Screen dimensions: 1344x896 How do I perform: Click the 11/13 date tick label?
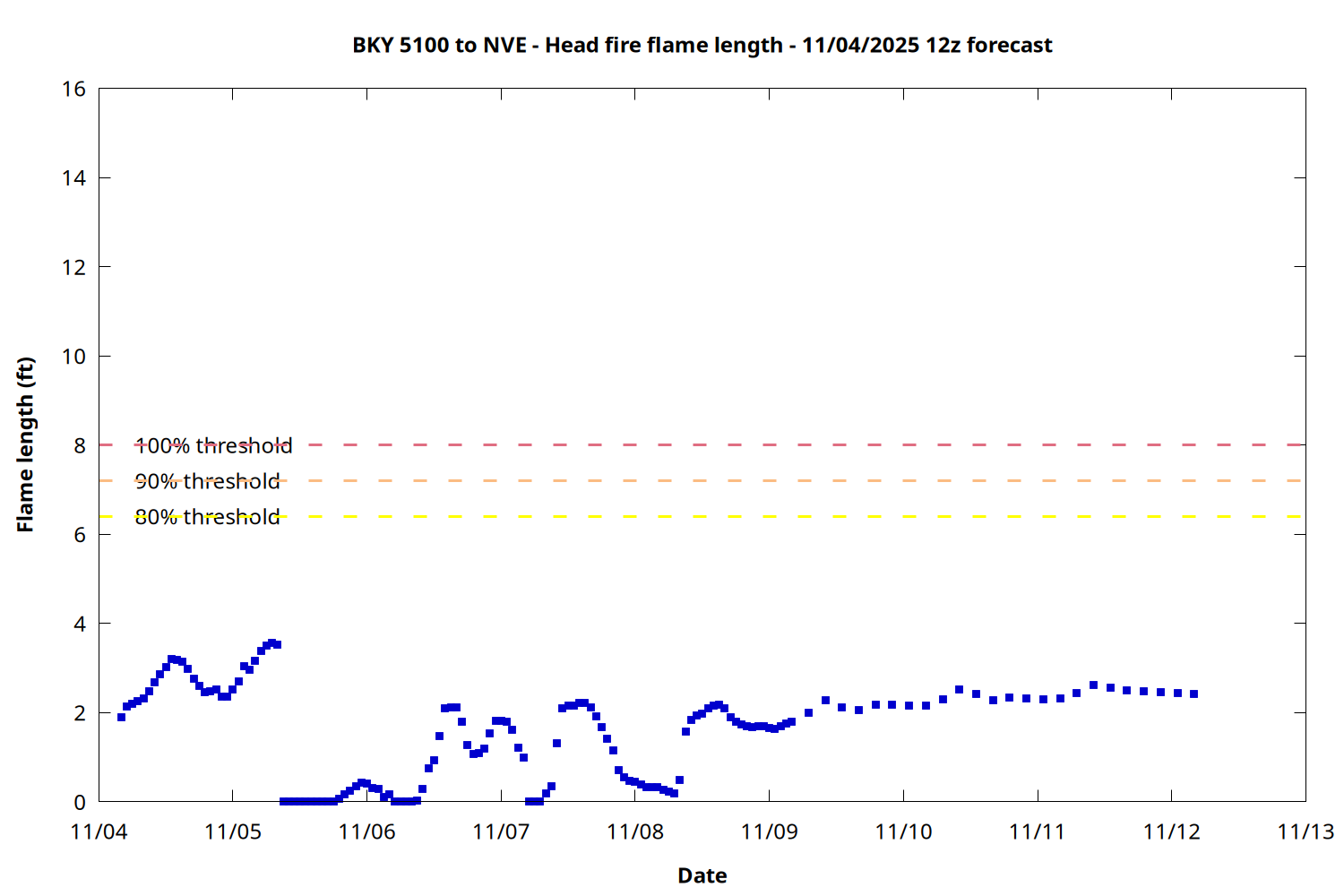(1305, 831)
